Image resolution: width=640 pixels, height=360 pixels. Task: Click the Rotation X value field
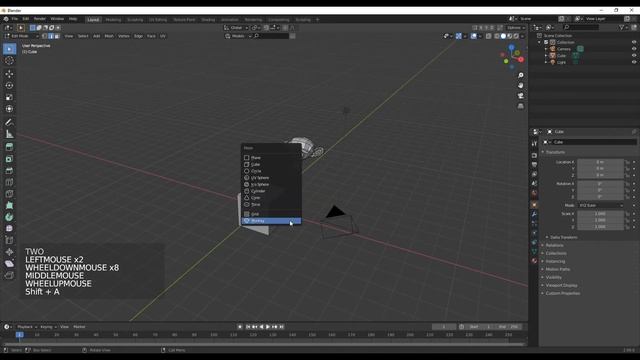600,184
